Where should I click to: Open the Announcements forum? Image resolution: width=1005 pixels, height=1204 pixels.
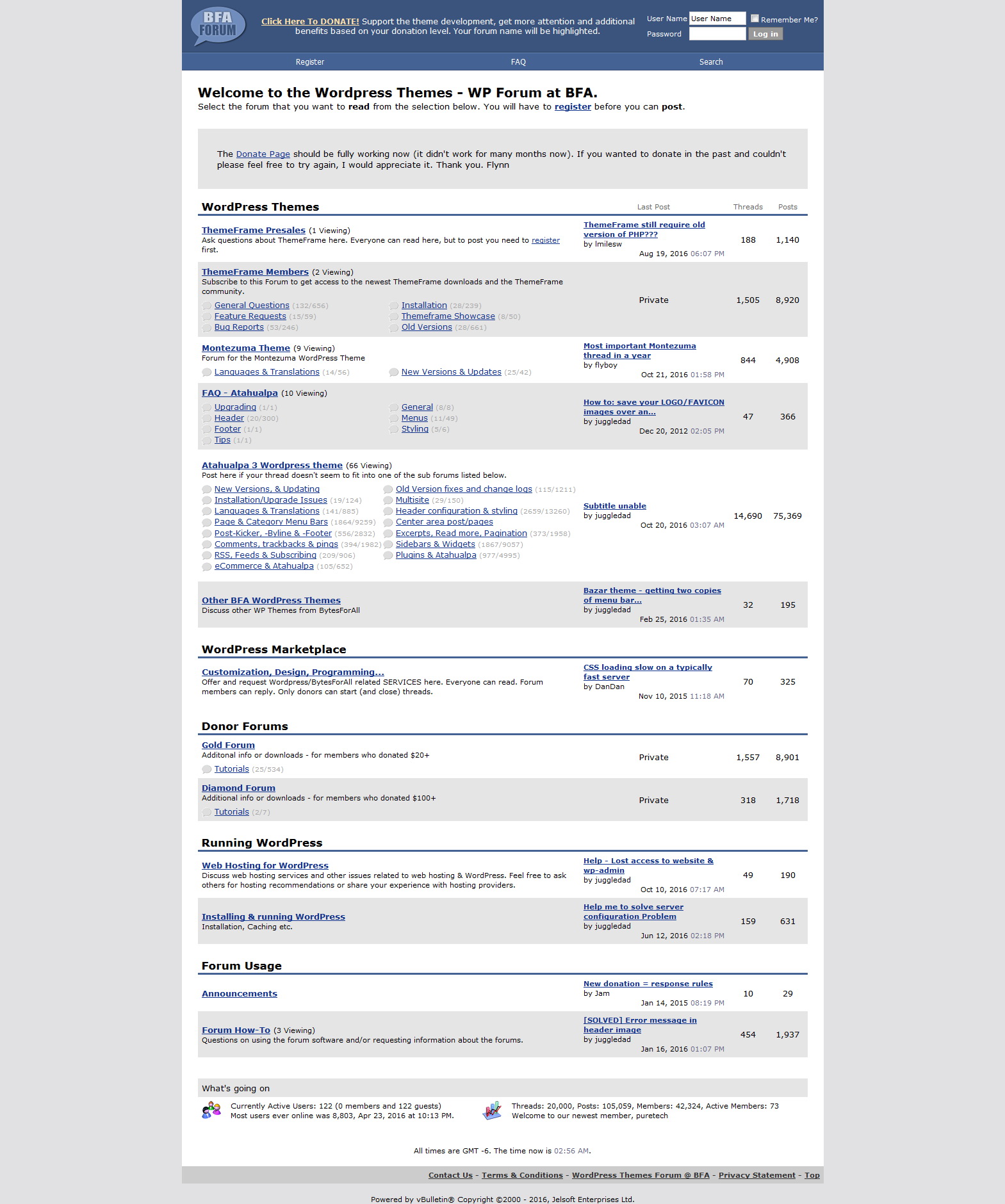(x=240, y=993)
